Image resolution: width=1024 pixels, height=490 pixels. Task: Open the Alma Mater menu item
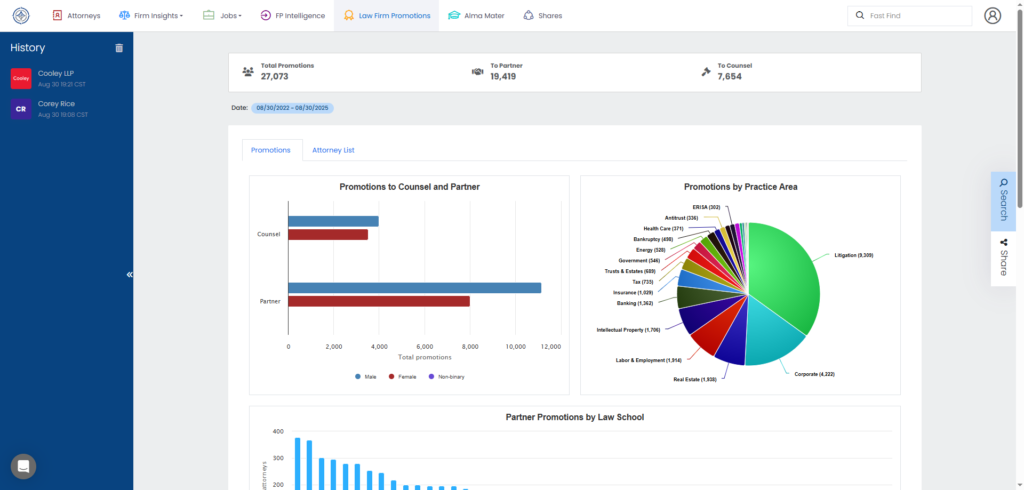(476, 16)
